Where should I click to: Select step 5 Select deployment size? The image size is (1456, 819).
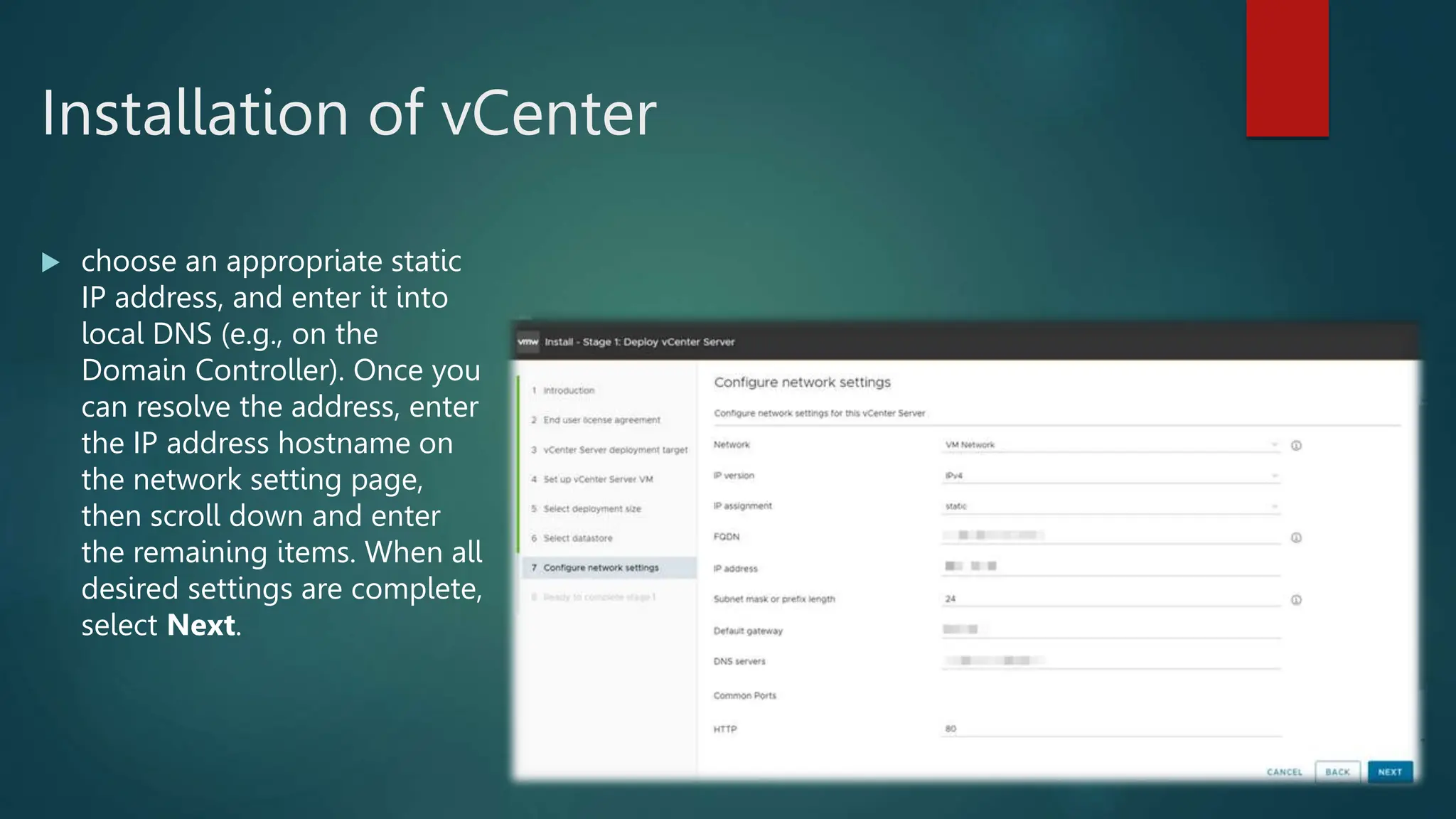[587, 509]
